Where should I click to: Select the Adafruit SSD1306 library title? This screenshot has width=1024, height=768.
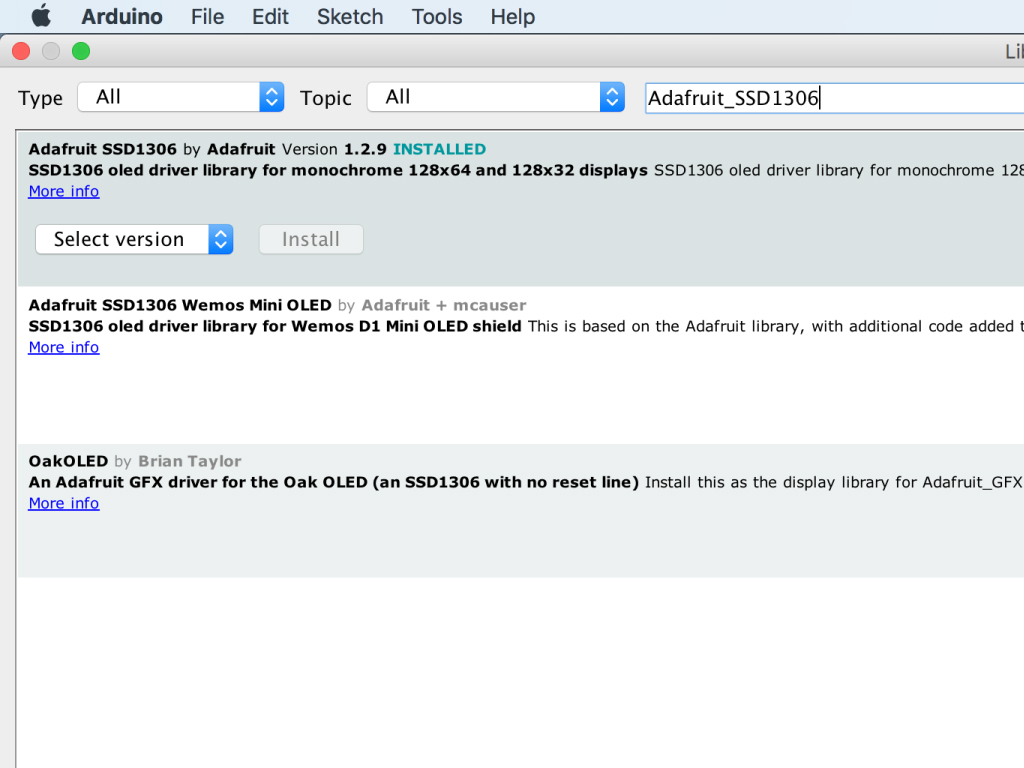(x=103, y=149)
